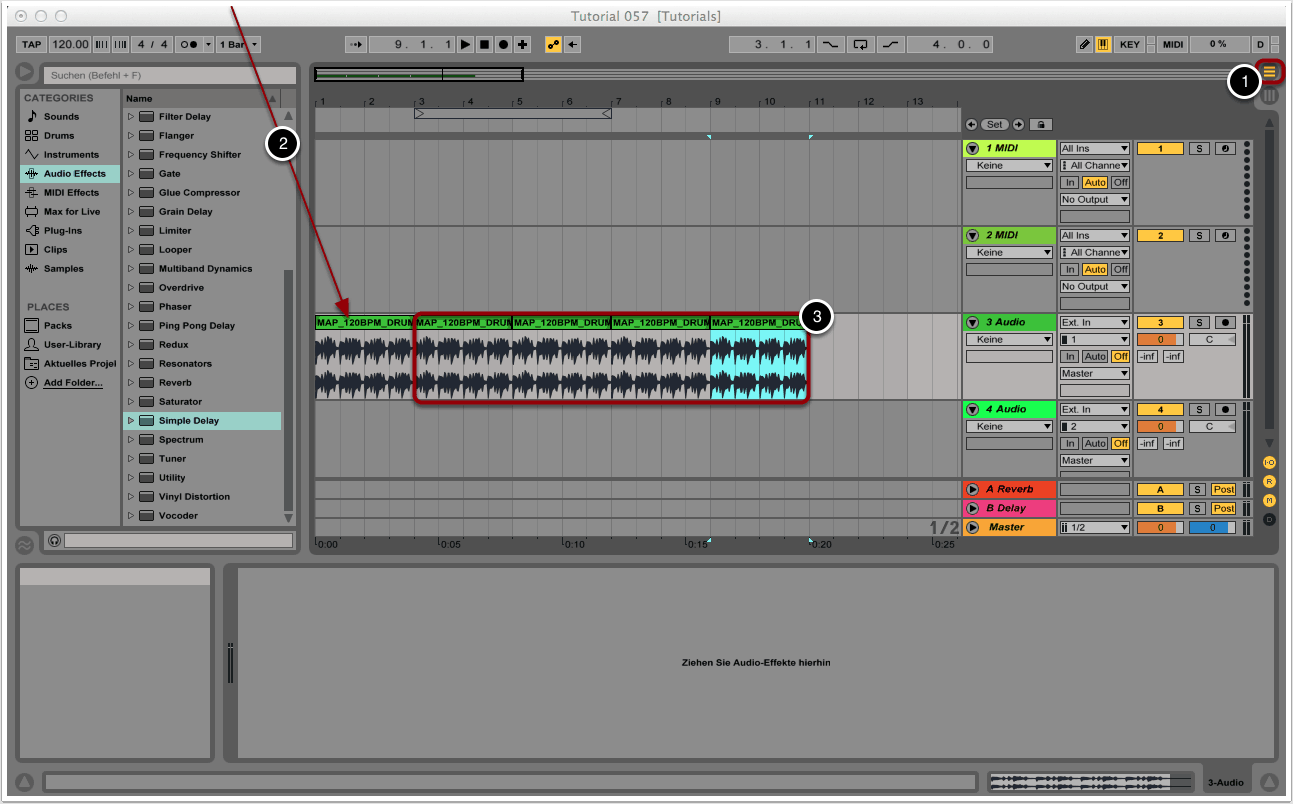Solo the 3 Audio track

pyautogui.click(x=1199, y=323)
